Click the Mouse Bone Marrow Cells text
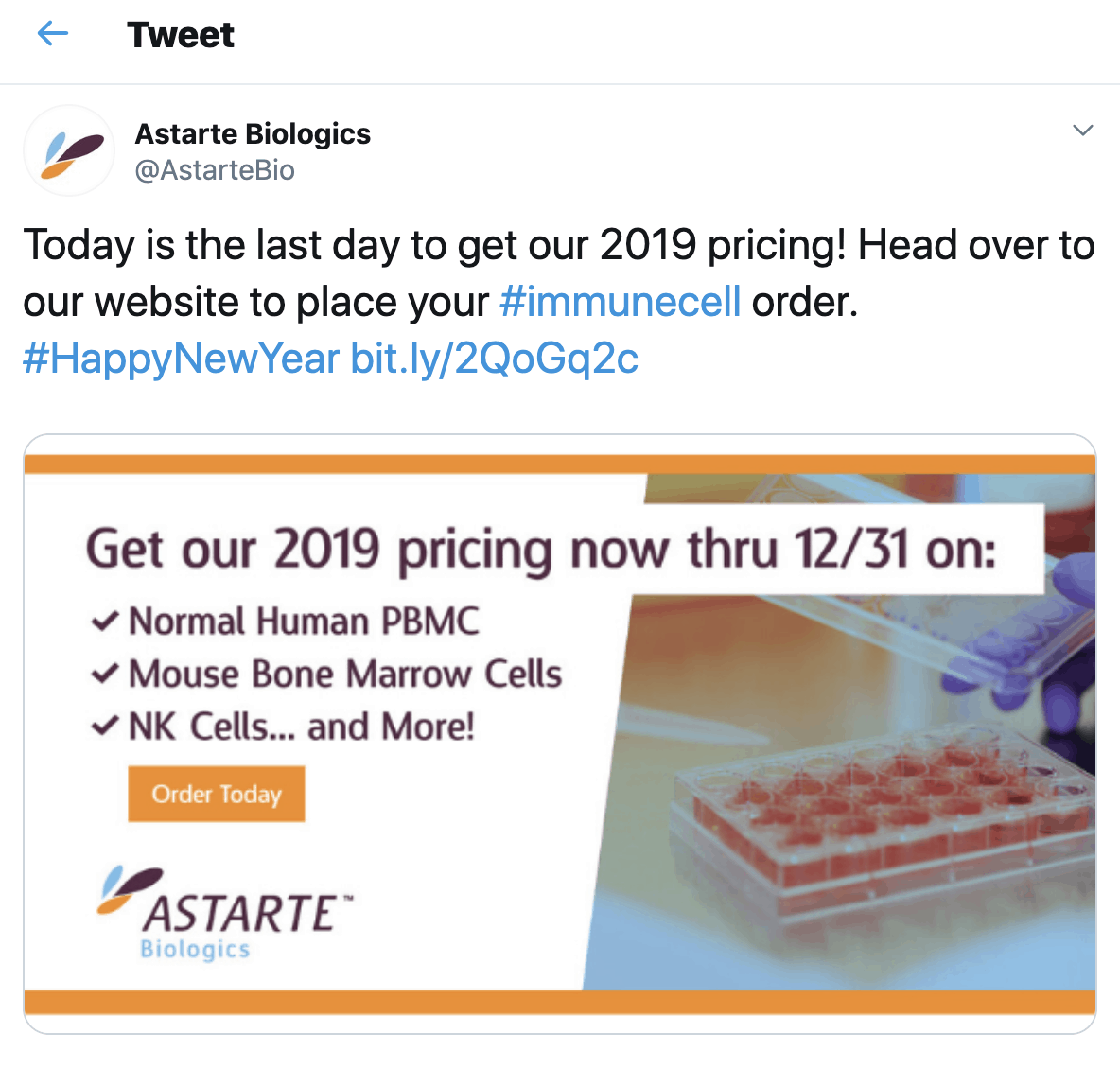This screenshot has width=1120, height=1069. (345, 675)
